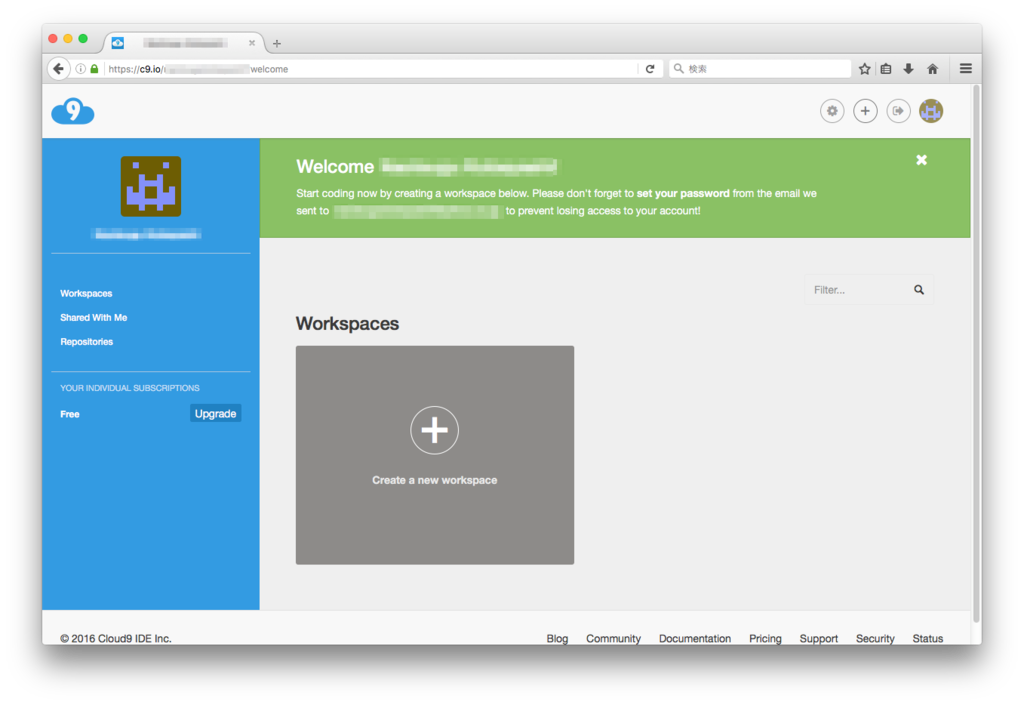Click the plus icon in header
This screenshot has width=1024, height=705.
tap(865, 111)
